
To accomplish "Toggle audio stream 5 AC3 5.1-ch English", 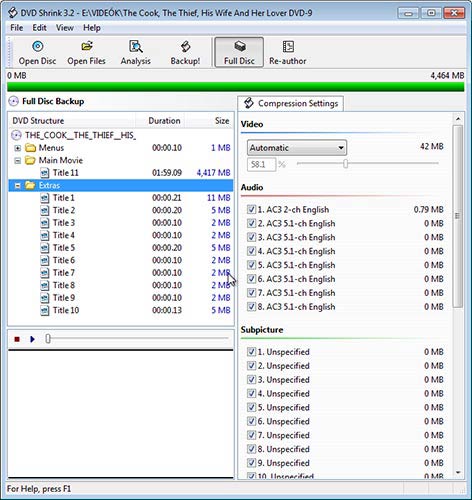I will pos(251,265).
